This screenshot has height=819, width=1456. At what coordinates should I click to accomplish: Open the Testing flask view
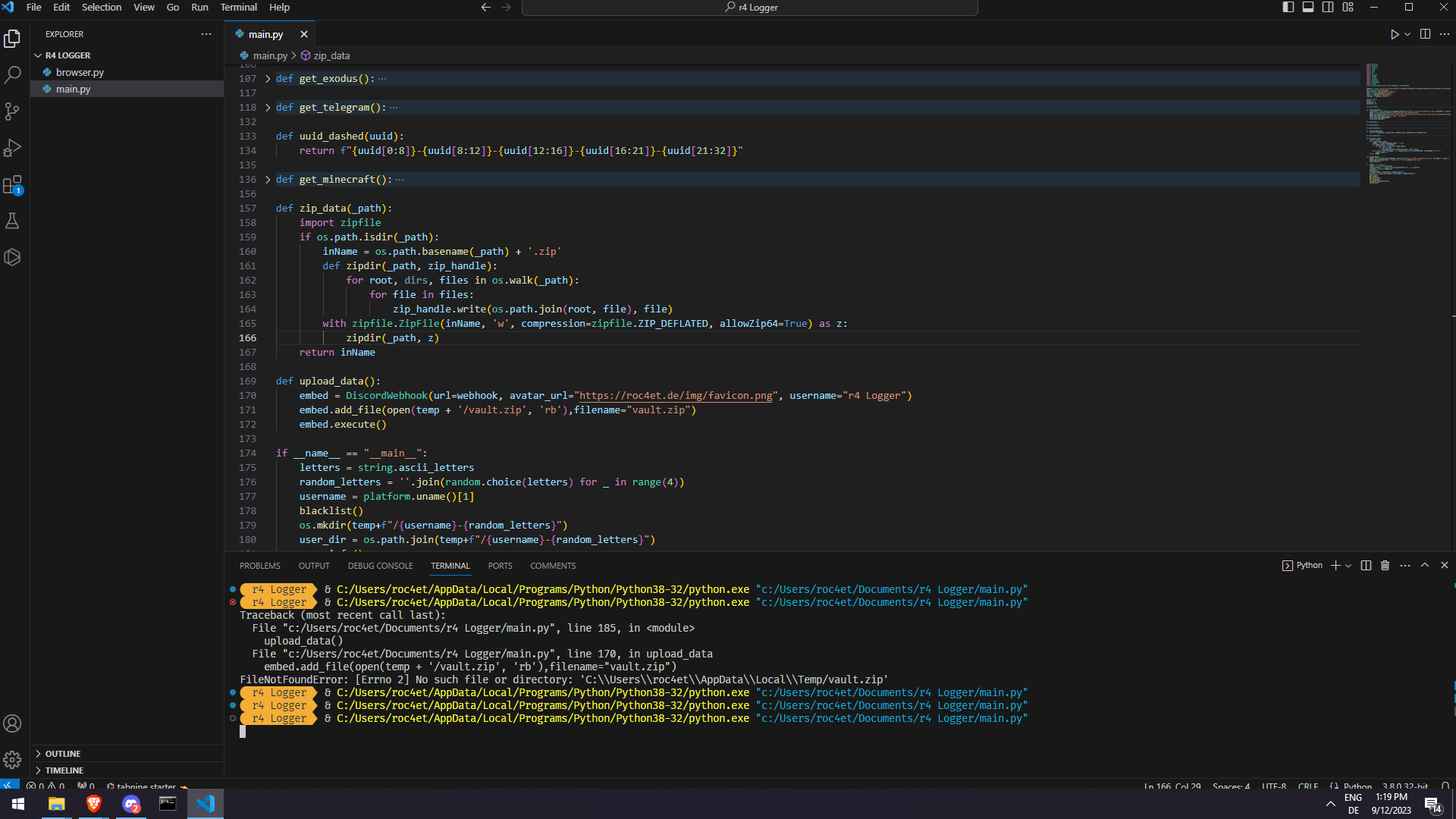tap(12, 221)
